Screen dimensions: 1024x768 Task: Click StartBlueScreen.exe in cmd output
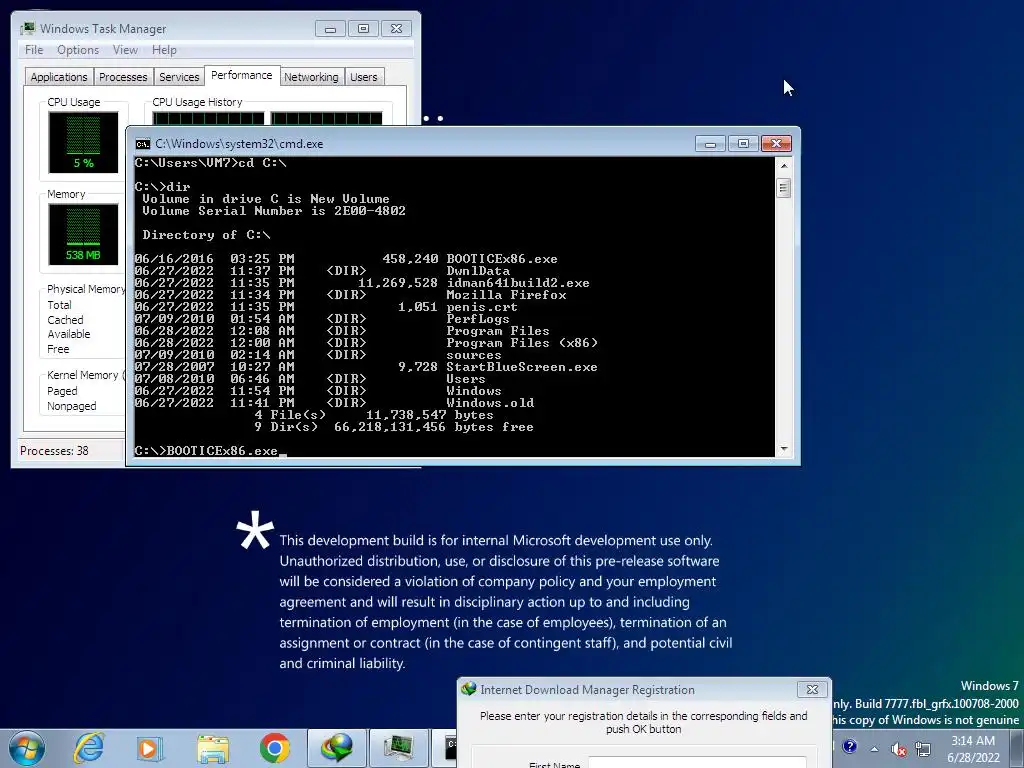[521, 367]
